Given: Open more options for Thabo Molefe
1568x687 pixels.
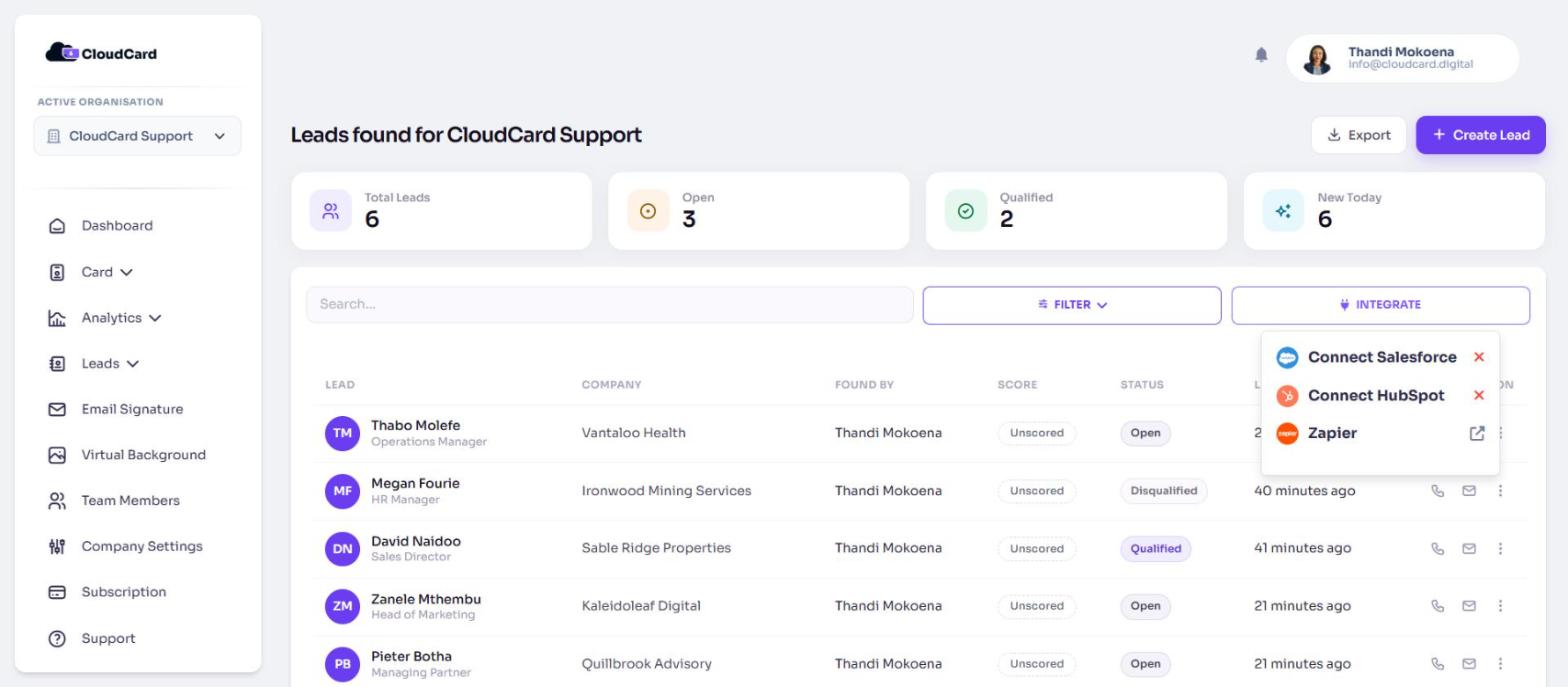Looking at the screenshot, I should (x=1500, y=433).
